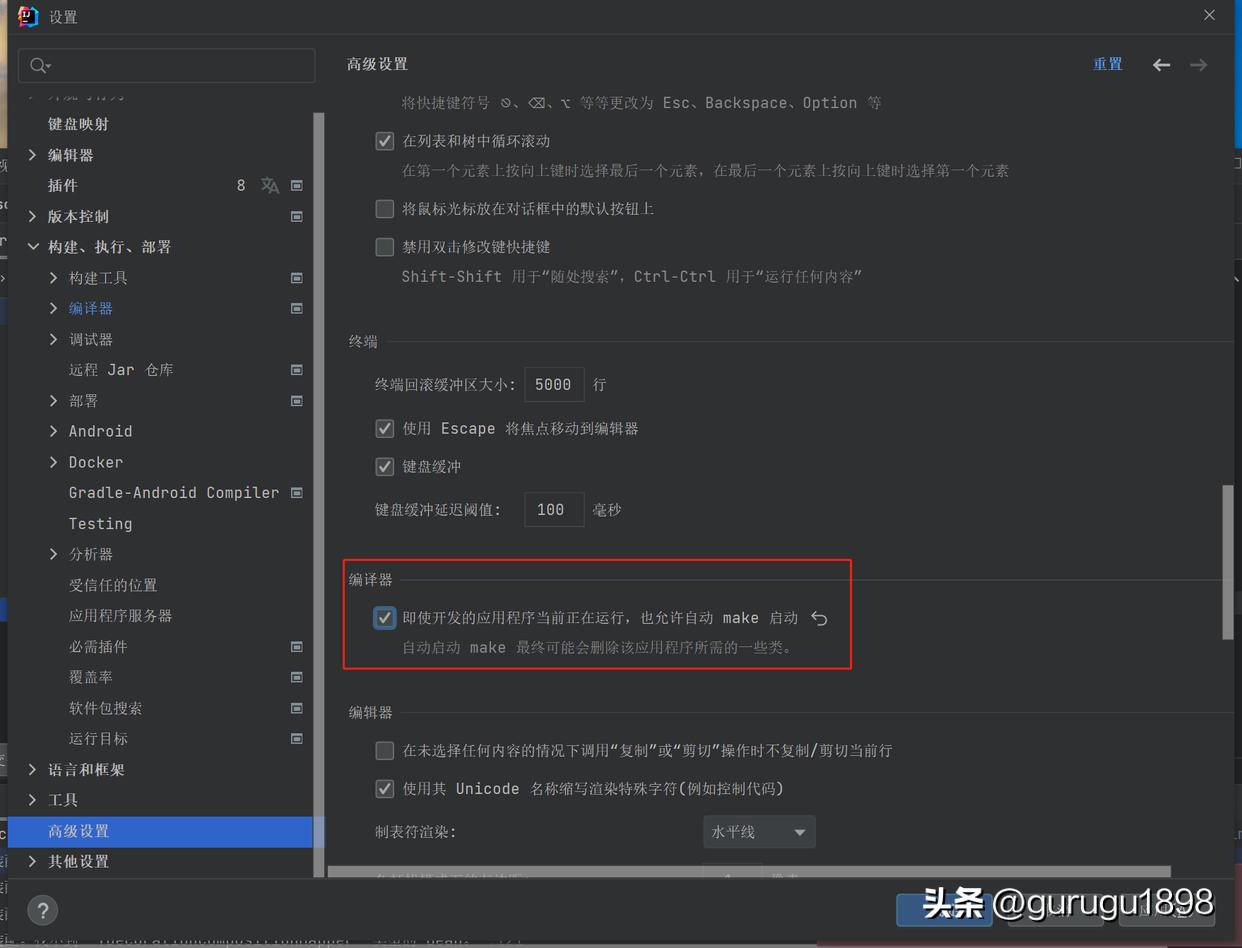Click the back navigation arrow near 重置
This screenshot has height=948, width=1242.
(1160, 64)
